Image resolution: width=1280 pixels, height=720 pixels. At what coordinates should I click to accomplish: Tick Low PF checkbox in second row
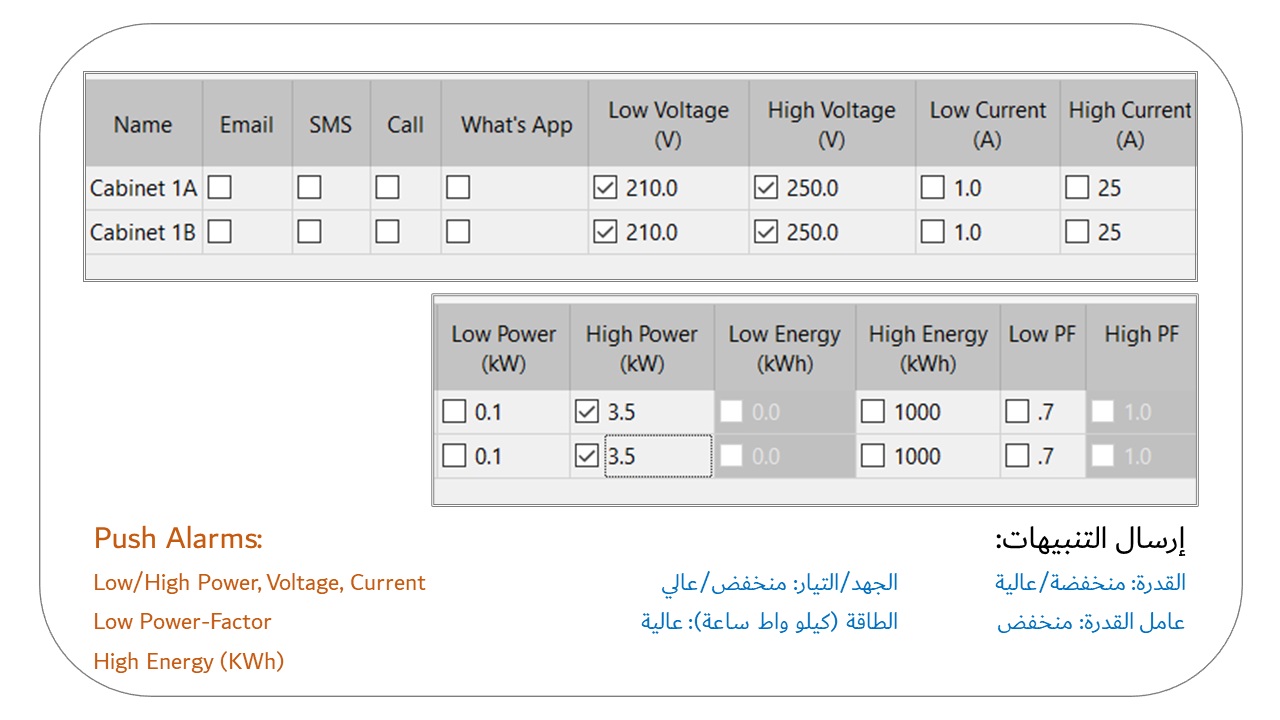1017,456
